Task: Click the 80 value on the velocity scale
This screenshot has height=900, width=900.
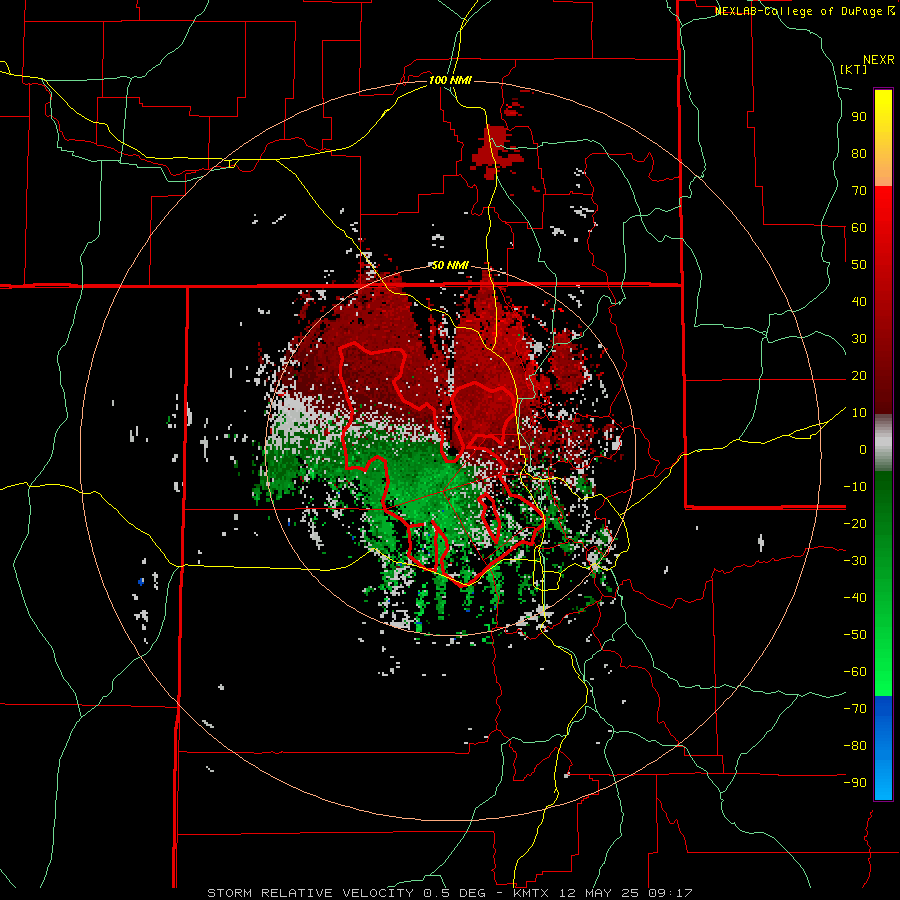Action: [x=859, y=154]
